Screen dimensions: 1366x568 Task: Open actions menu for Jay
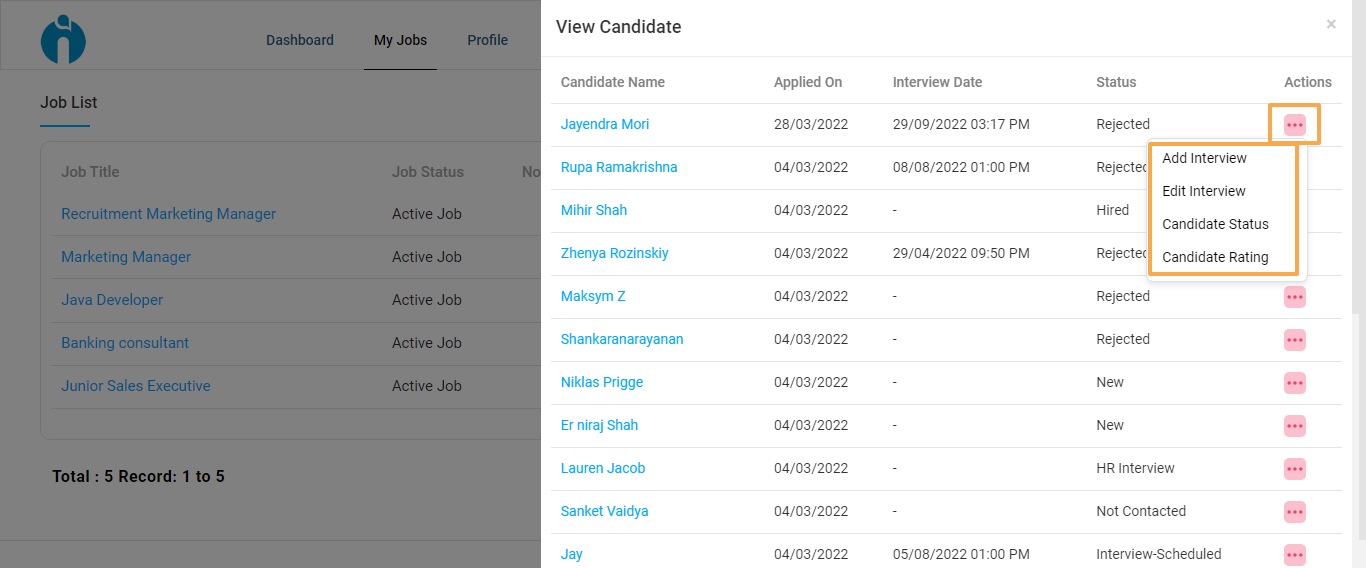1295,555
